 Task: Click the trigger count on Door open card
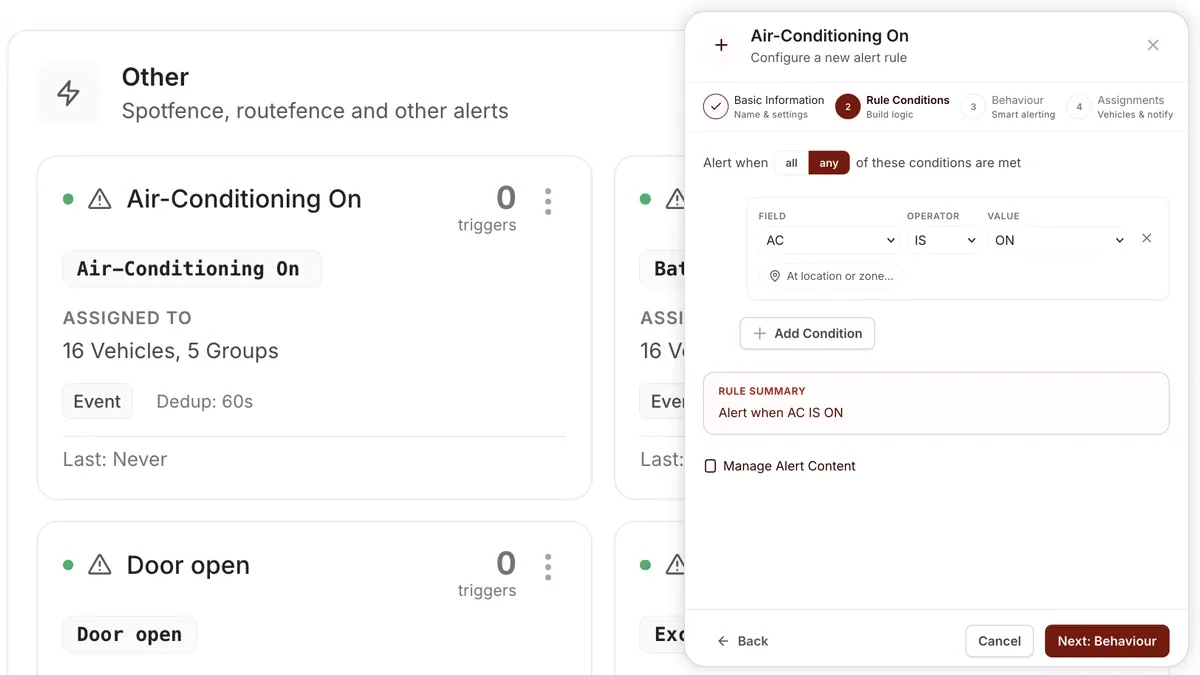coord(506,563)
